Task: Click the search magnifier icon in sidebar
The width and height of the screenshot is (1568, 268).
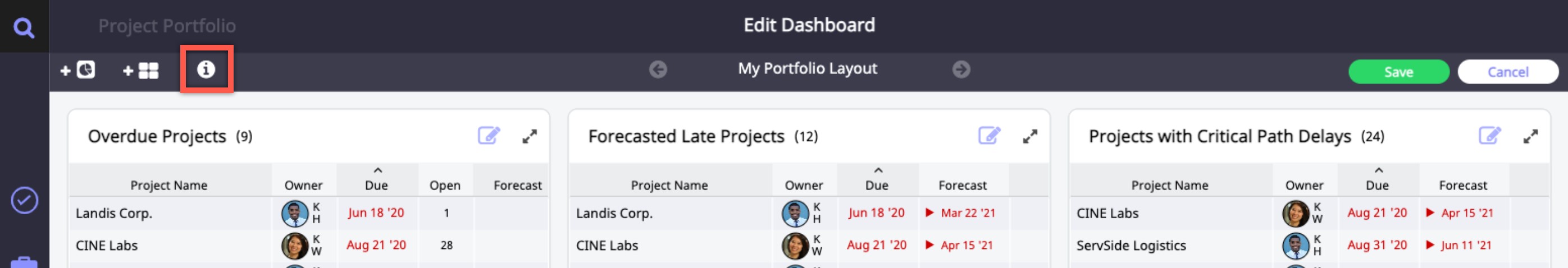Action: tap(24, 27)
